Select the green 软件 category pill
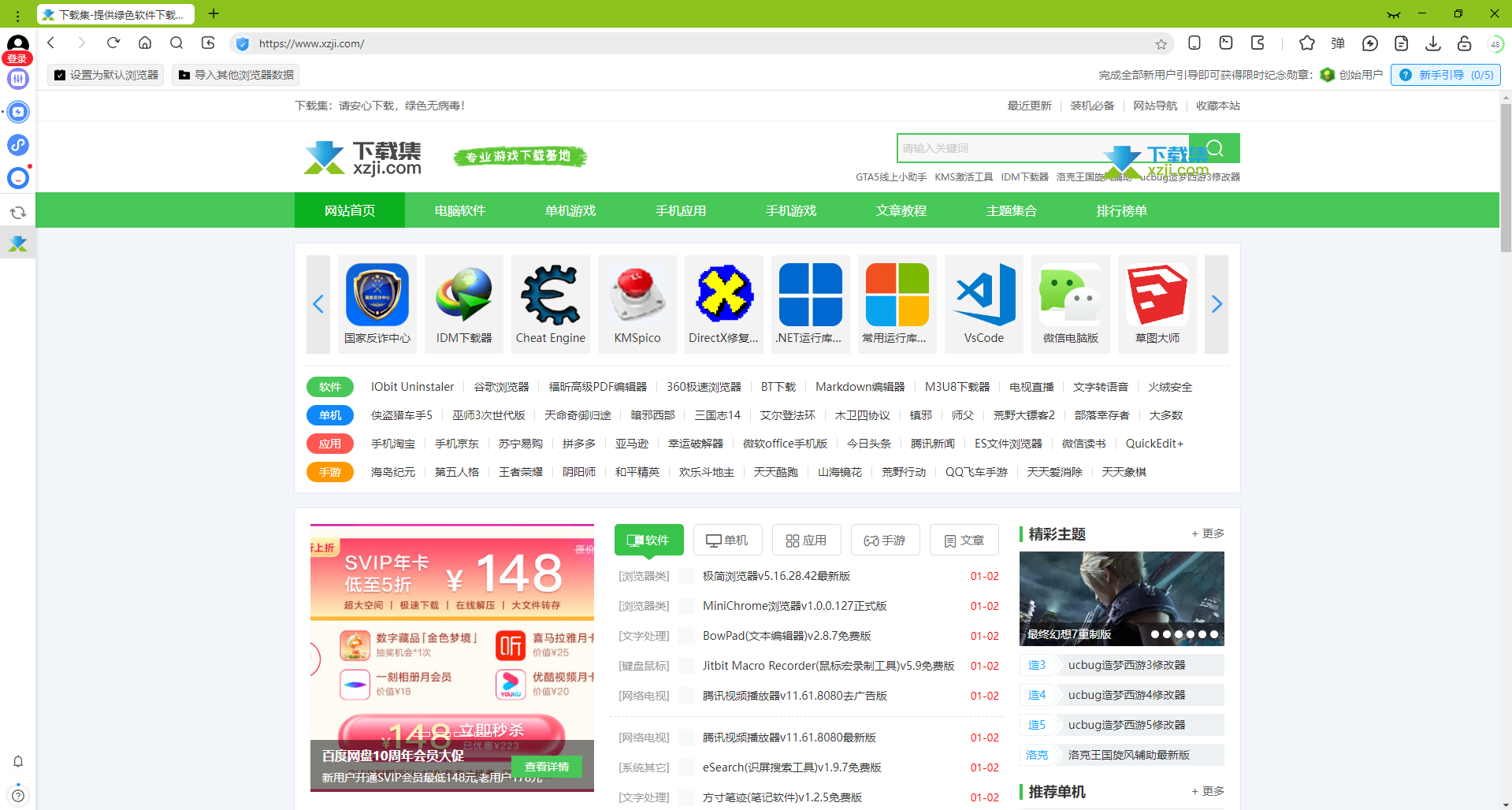Viewport: 1512px width, 810px height. click(x=330, y=387)
